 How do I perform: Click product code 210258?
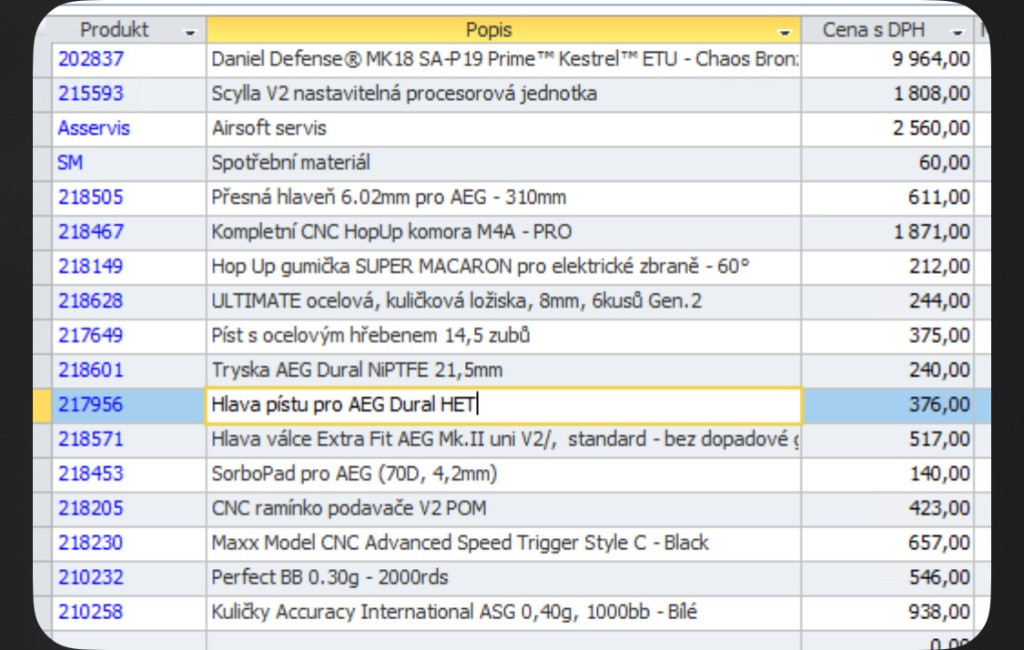[x=91, y=612]
